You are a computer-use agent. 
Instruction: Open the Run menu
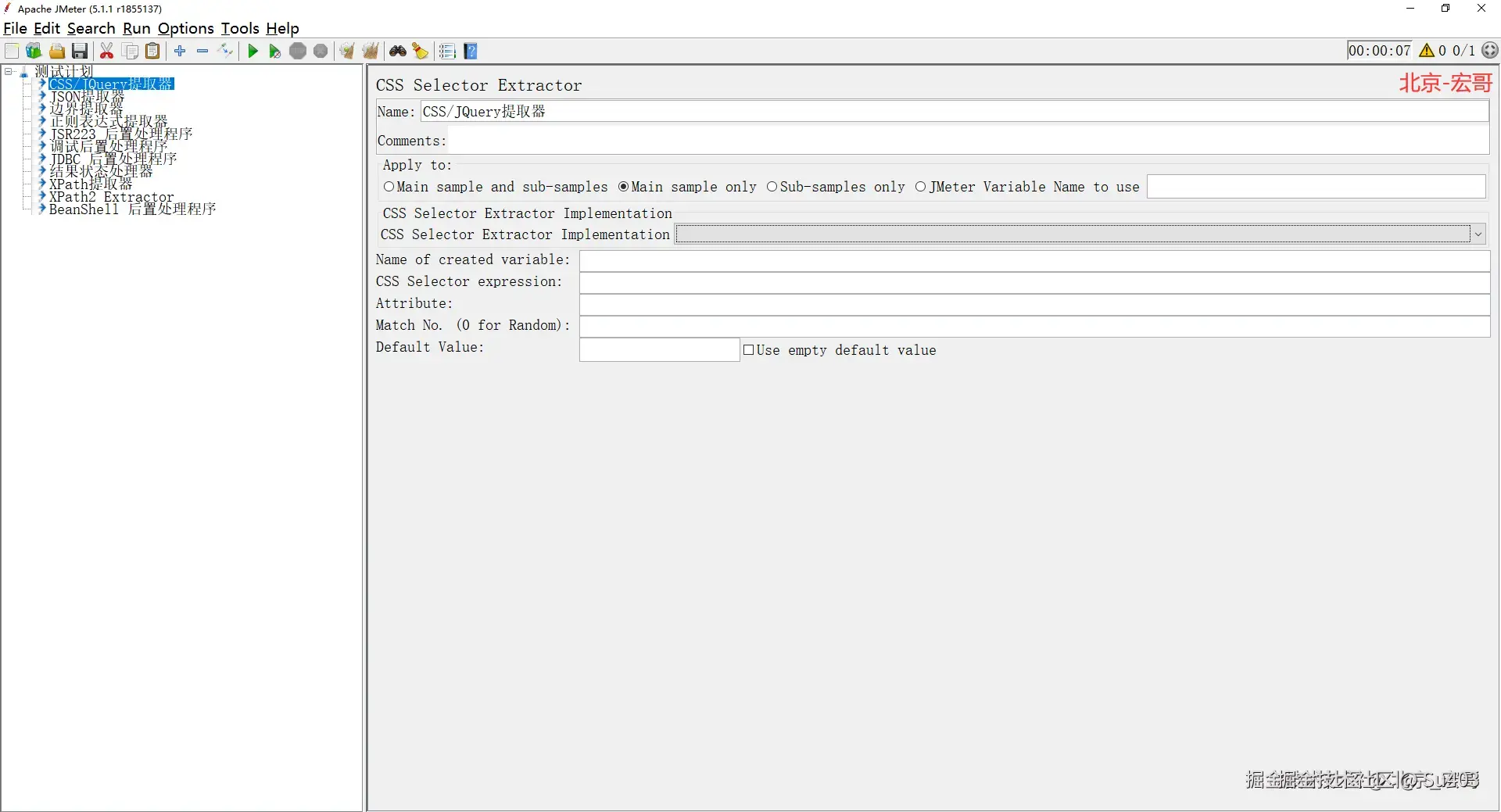(137, 29)
